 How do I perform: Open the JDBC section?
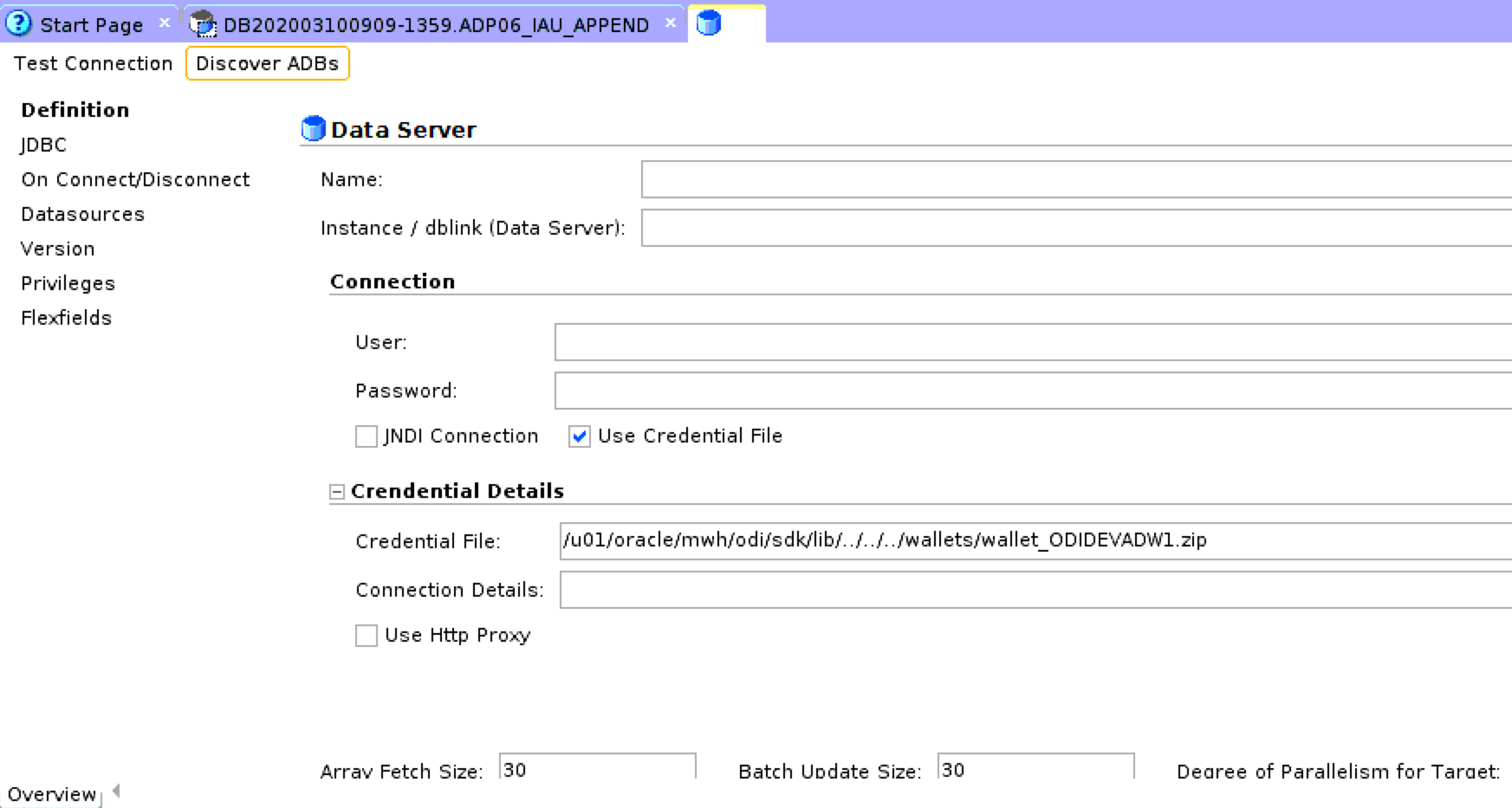[43, 145]
